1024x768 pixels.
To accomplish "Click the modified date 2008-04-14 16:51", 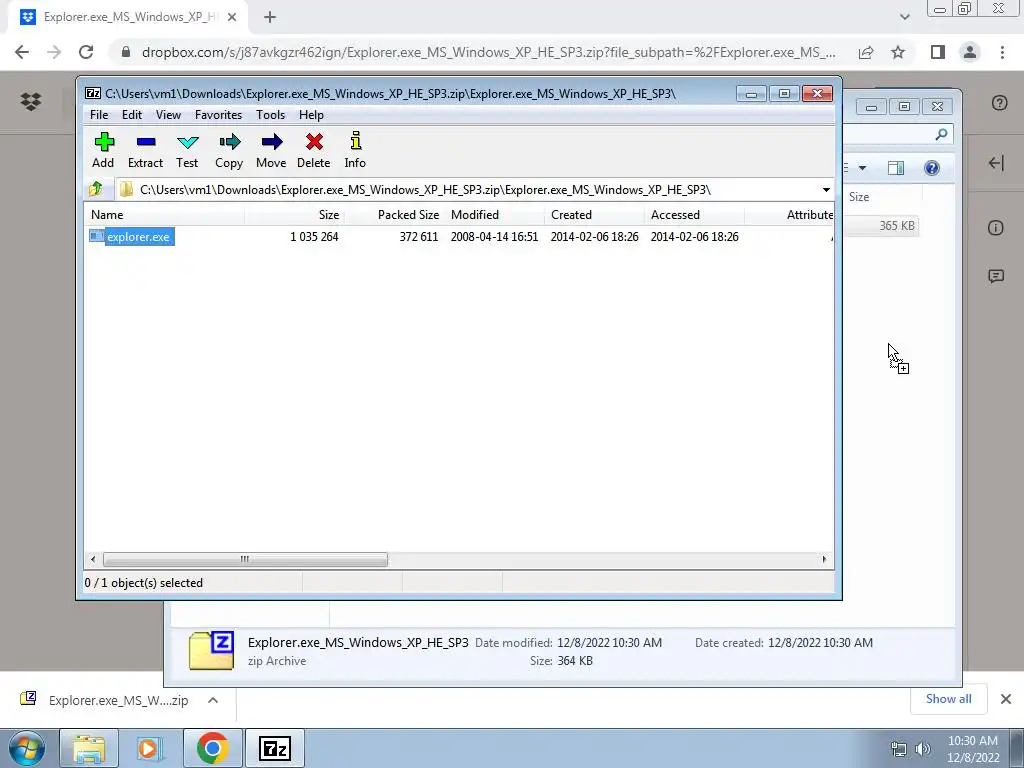I will [x=494, y=236].
